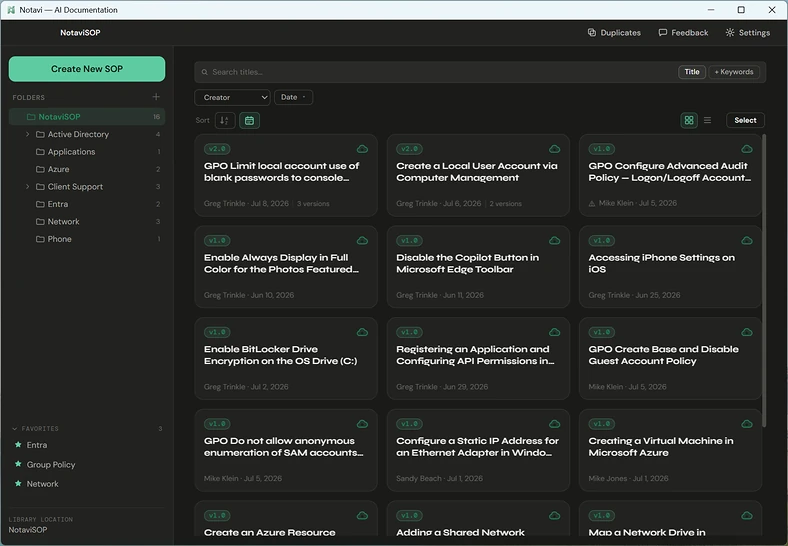788x546 pixels.
Task: Click the v2.0 badge on GPO Limit card
Action: pyautogui.click(x=217, y=149)
